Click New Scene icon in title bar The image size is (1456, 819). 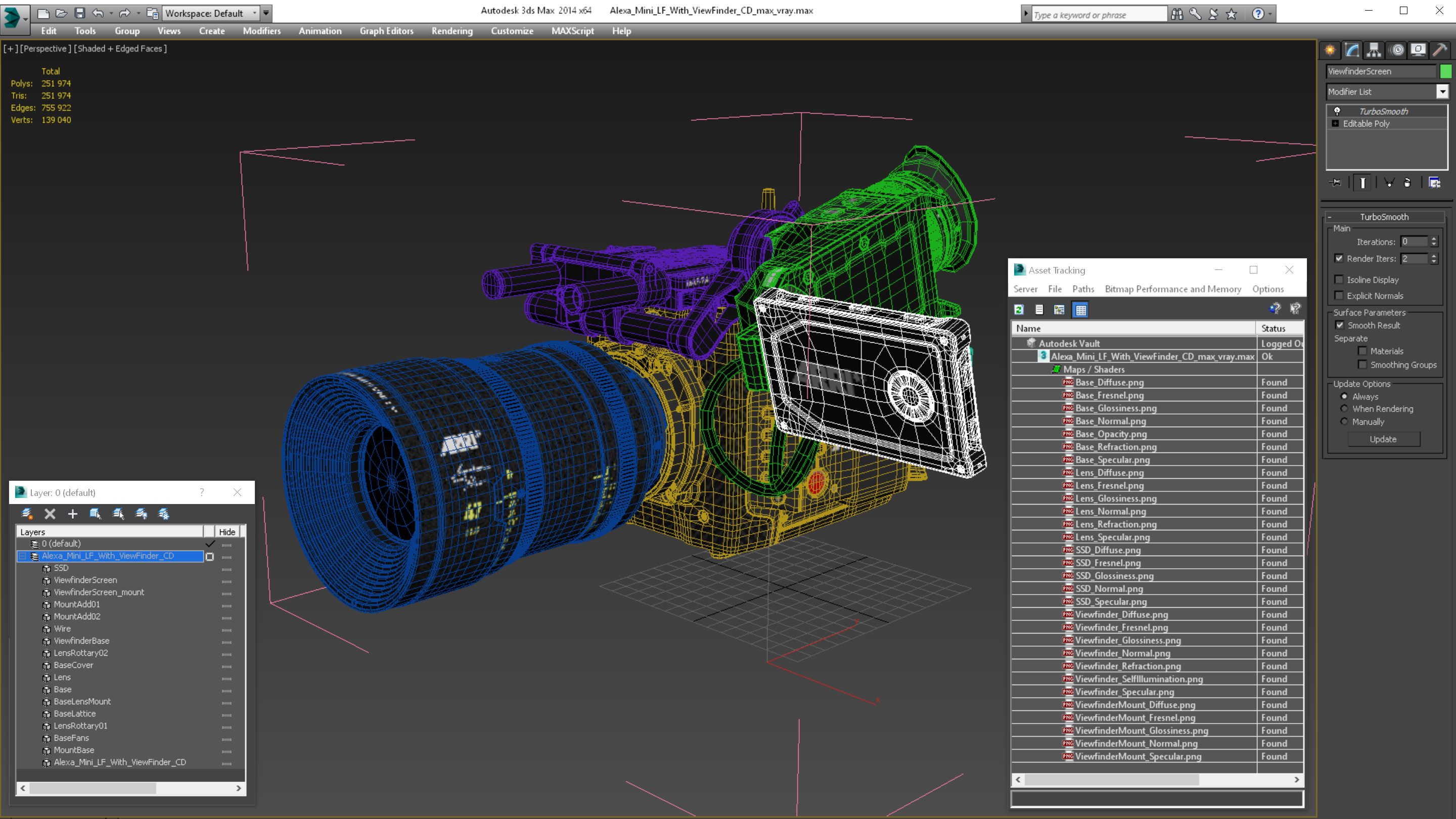[x=43, y=13]
